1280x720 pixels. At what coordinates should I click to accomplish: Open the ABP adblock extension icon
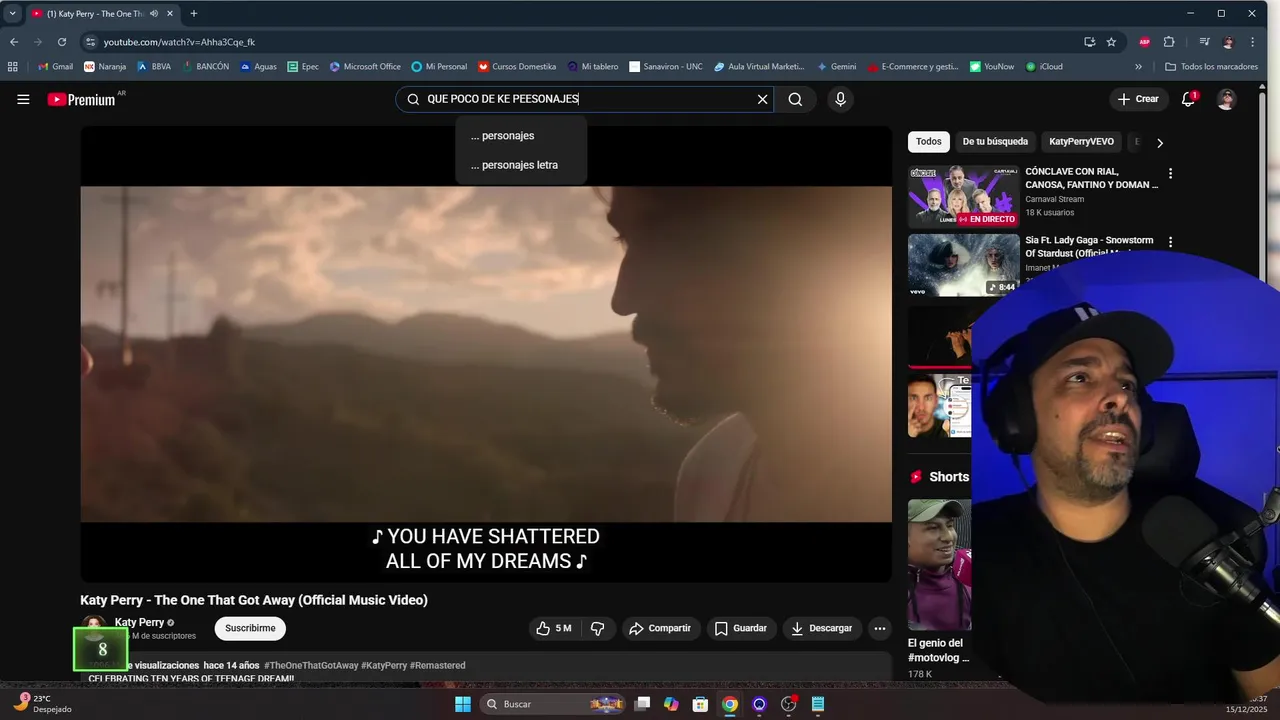(x=1144, y=42)
